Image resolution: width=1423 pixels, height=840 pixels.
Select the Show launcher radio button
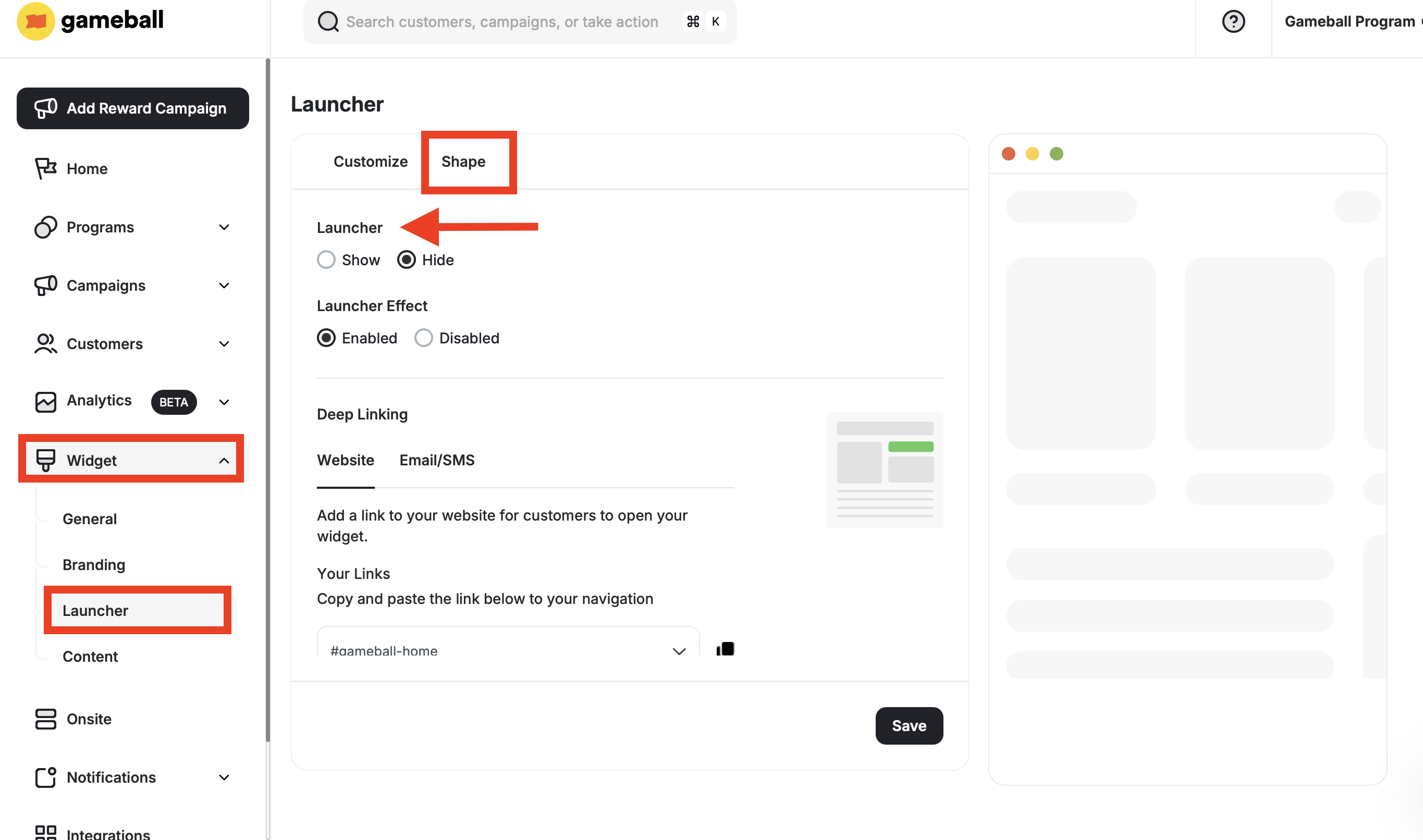tap(326, 260)
